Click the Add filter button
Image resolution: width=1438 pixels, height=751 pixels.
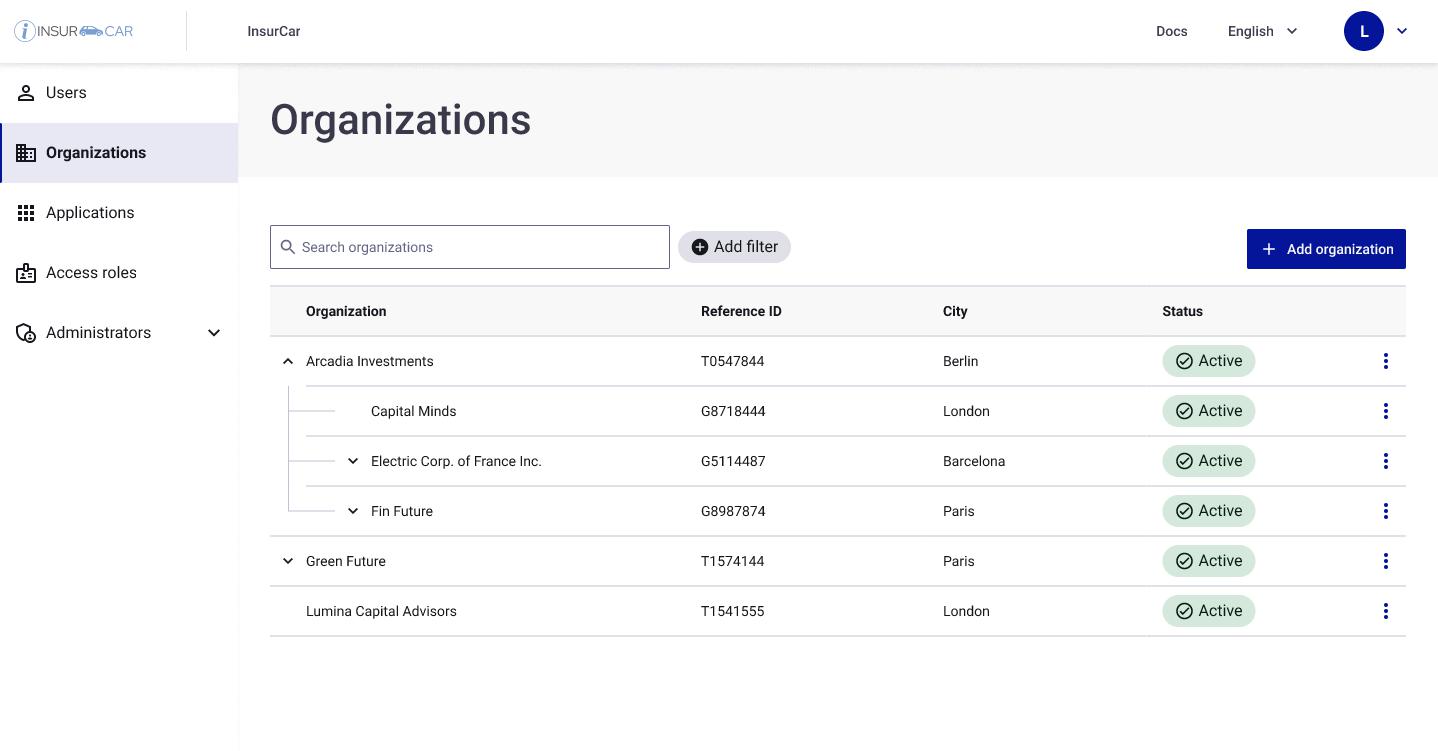(734, 246)
